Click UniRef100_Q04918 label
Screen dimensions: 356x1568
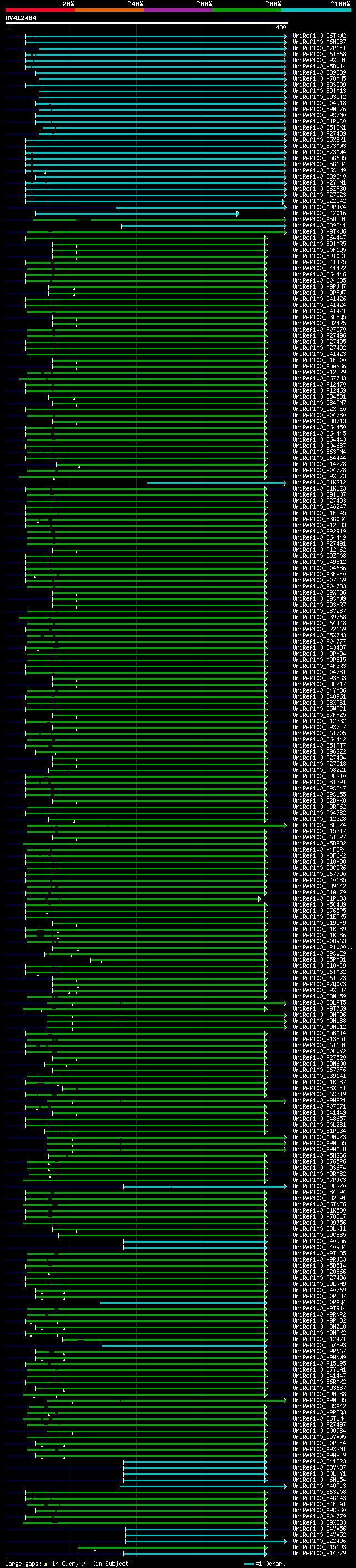(319, 103)
